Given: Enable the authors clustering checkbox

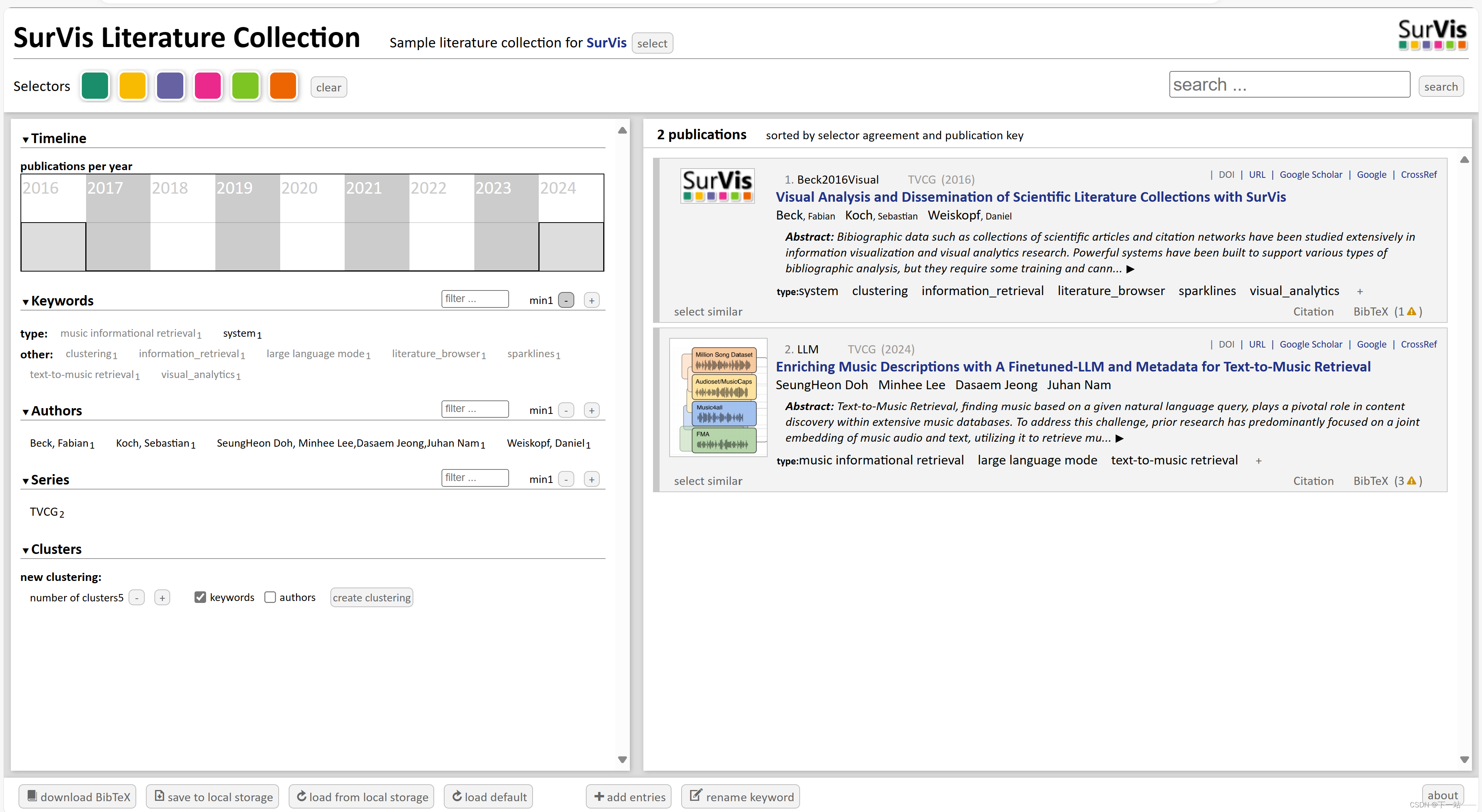Looking at the screenshot, I should (270, 597).
